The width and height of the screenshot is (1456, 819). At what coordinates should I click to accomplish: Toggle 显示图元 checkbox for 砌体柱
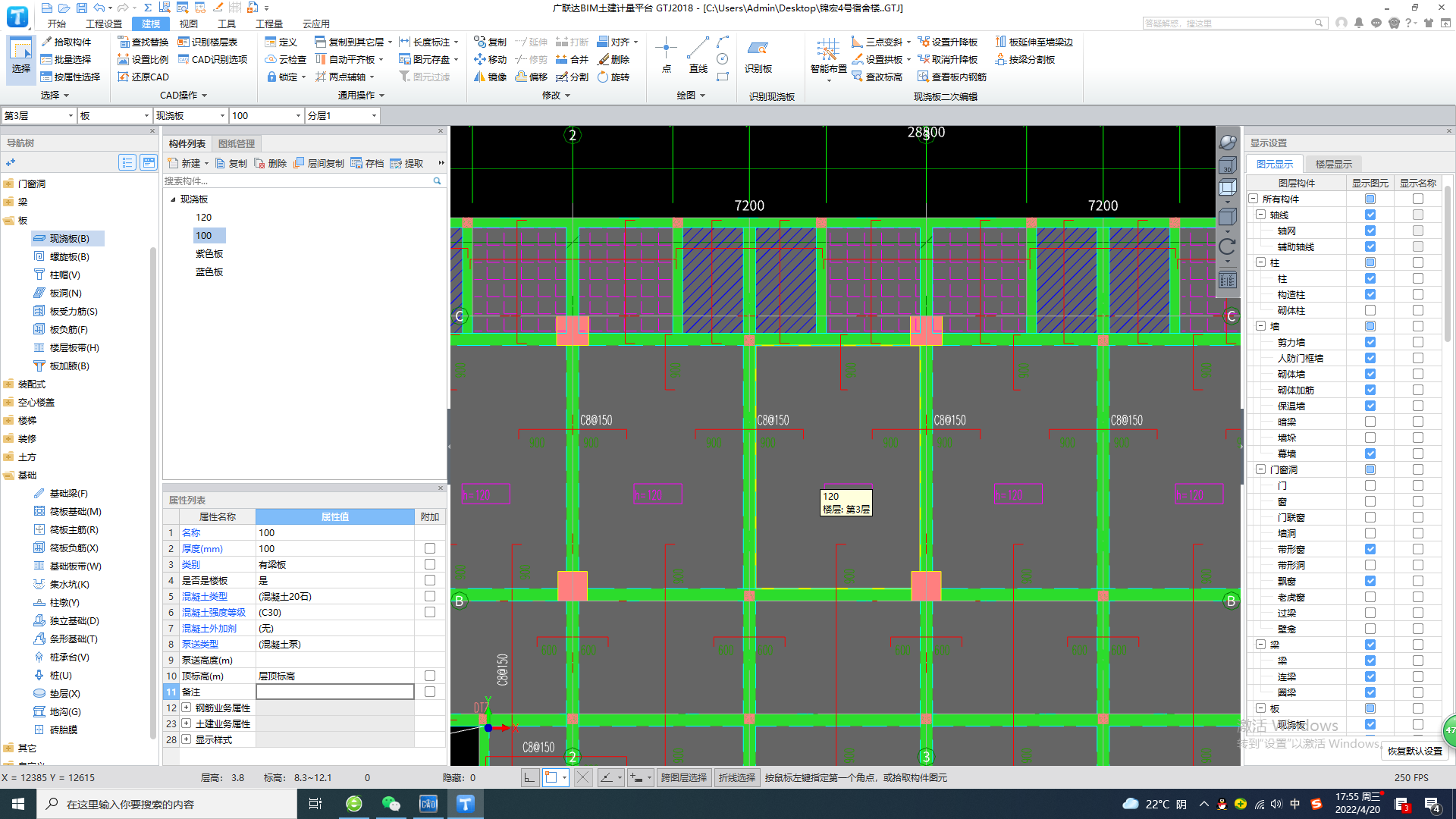tap(1370, 310)
